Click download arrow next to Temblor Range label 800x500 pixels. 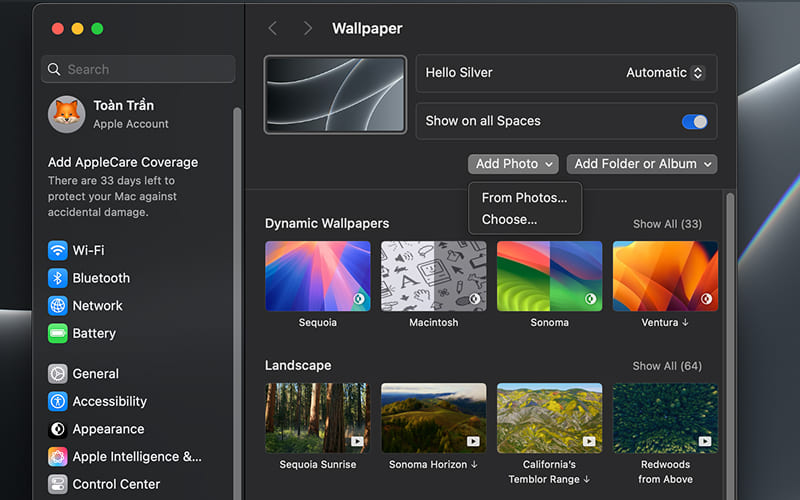click(587, 479)
